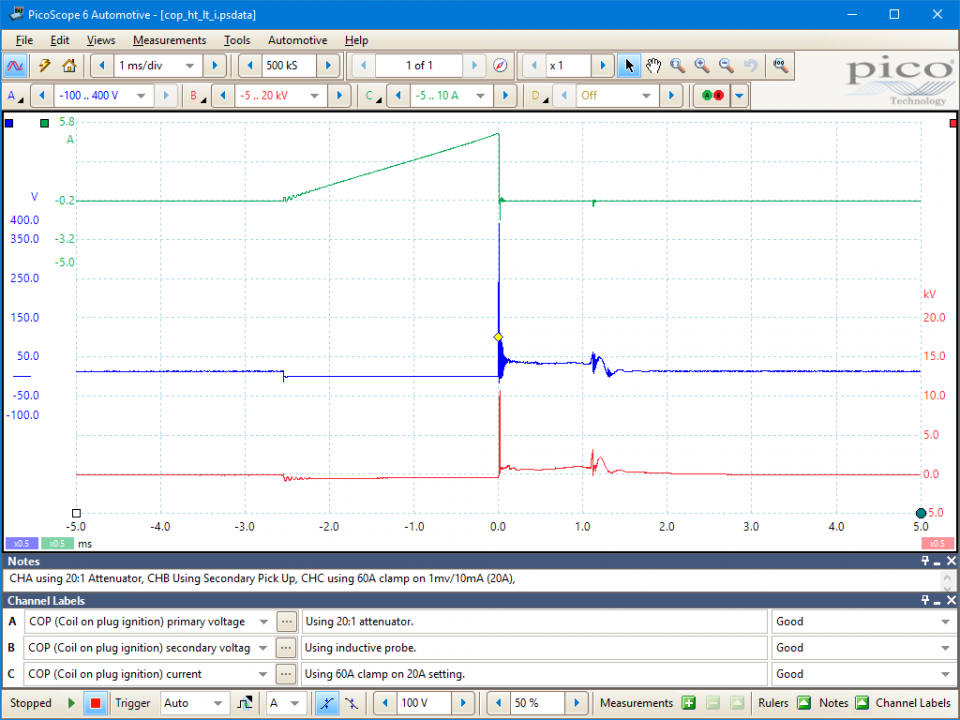Open the Auto trigger mode dropdown

click(217, 703)
